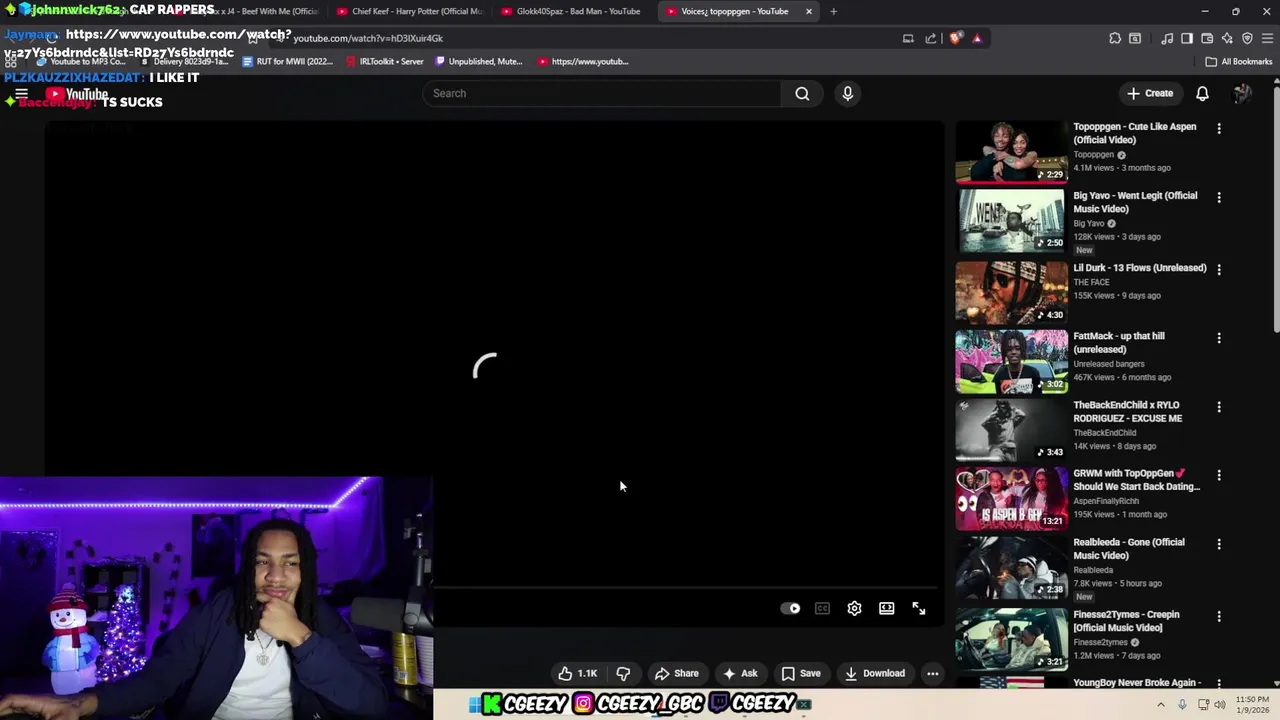Open the YouTube account avatar menu
The width and height of the screenshot is (1280, 720).
click(1242, 93)
